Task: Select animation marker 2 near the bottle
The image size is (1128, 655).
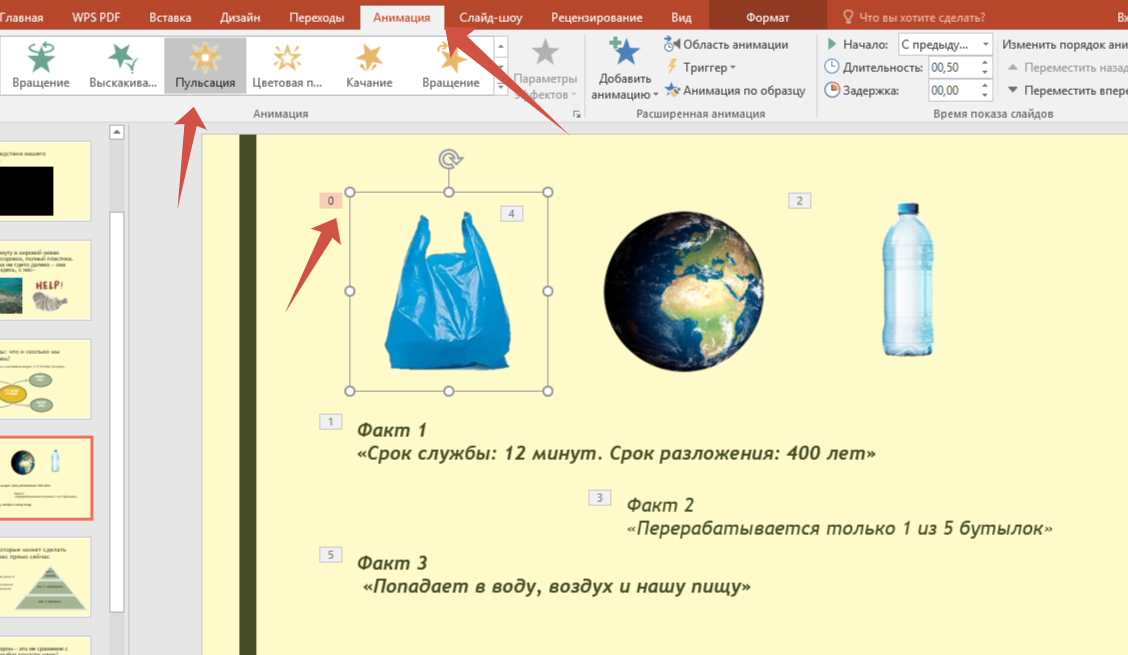Action: pos(799,201)
